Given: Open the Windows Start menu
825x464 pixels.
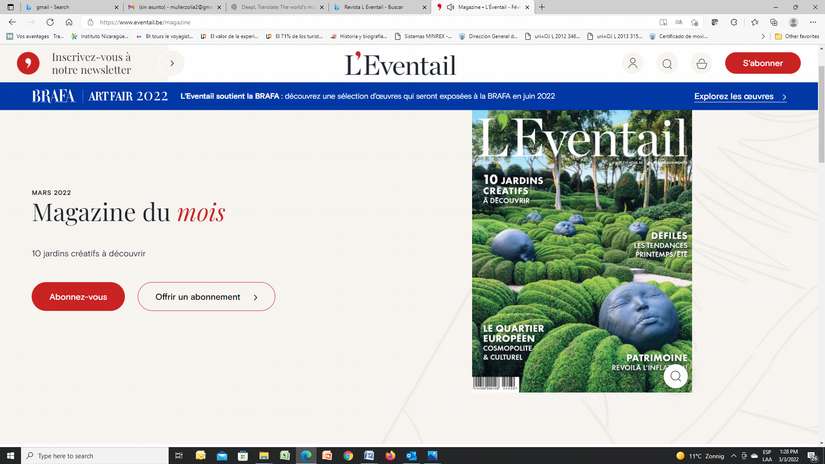Looking at the screenshot, I should coord(10,456).
